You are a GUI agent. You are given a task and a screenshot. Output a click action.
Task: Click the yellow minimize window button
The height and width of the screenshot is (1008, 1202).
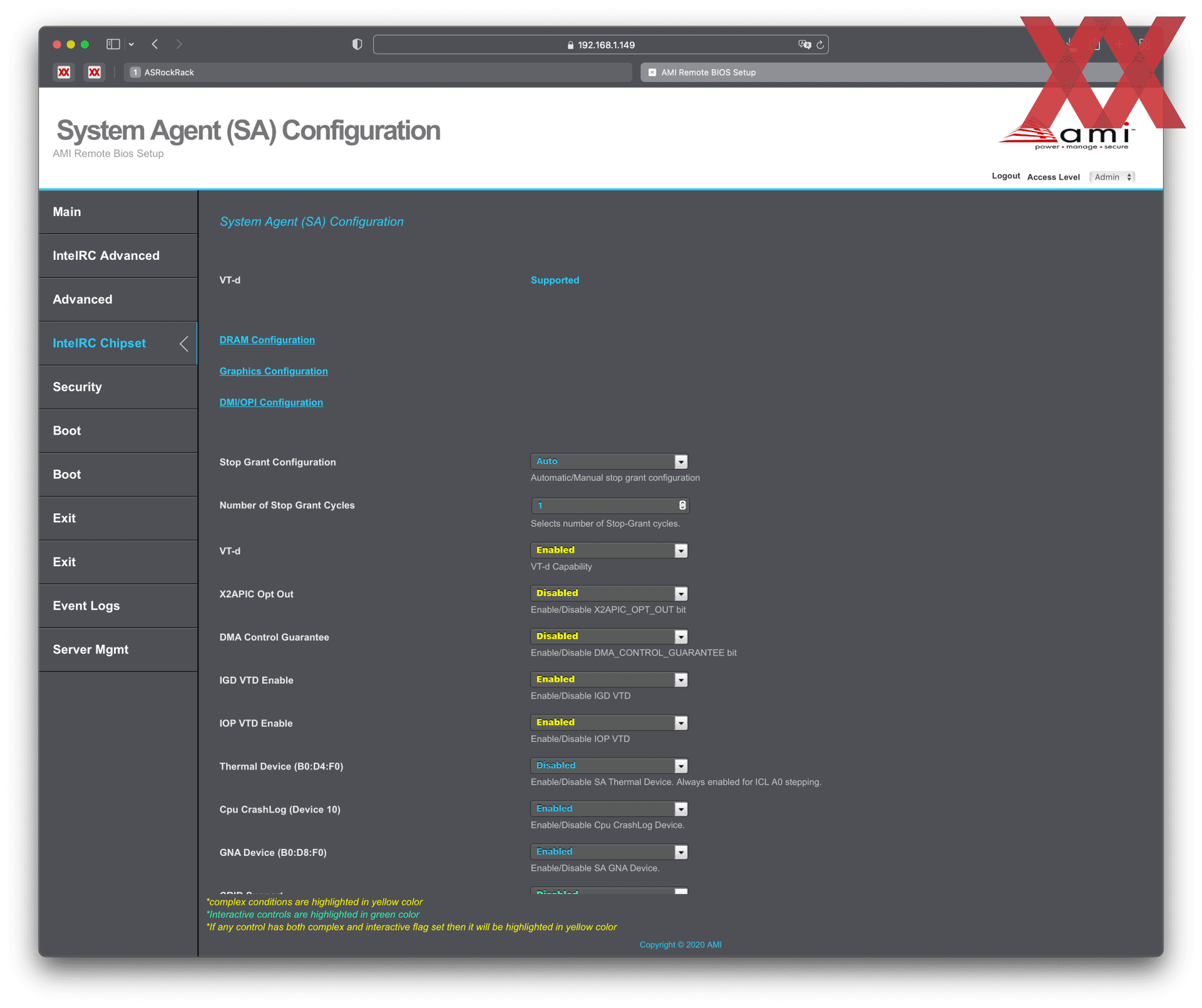coord(71,44)
